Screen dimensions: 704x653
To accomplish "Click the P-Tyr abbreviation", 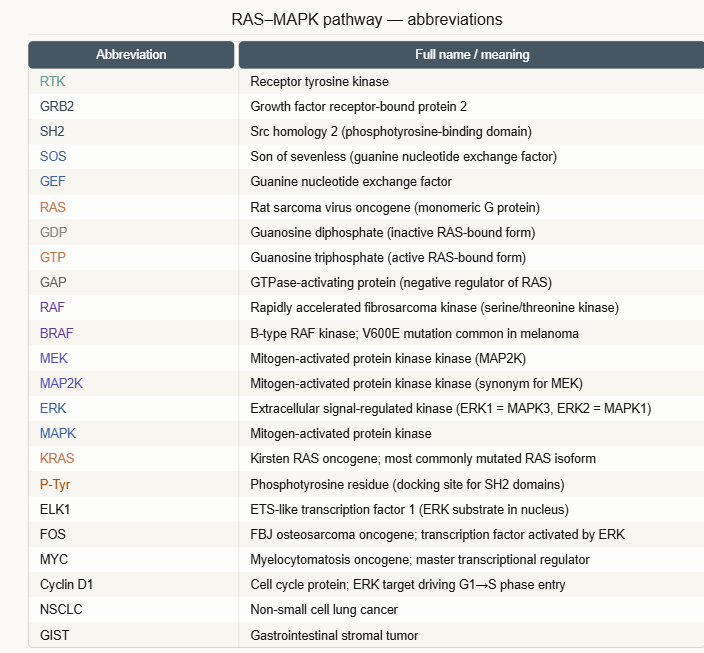I will pyautogui.click(x=57, y=484).
